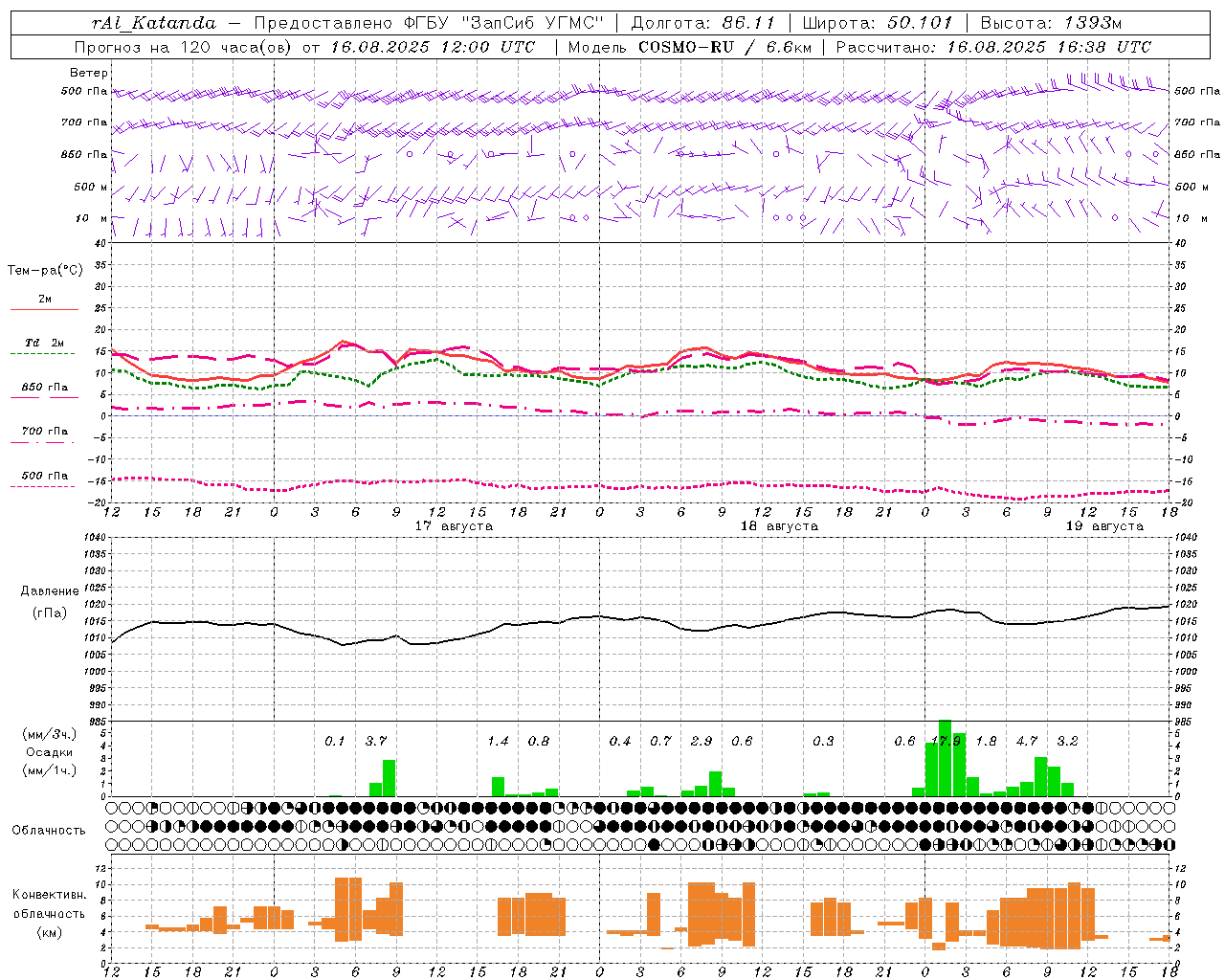1225x980 pixels.
Task: Click the 0.3 precipitation total value
Action: (x=823, y=742)
